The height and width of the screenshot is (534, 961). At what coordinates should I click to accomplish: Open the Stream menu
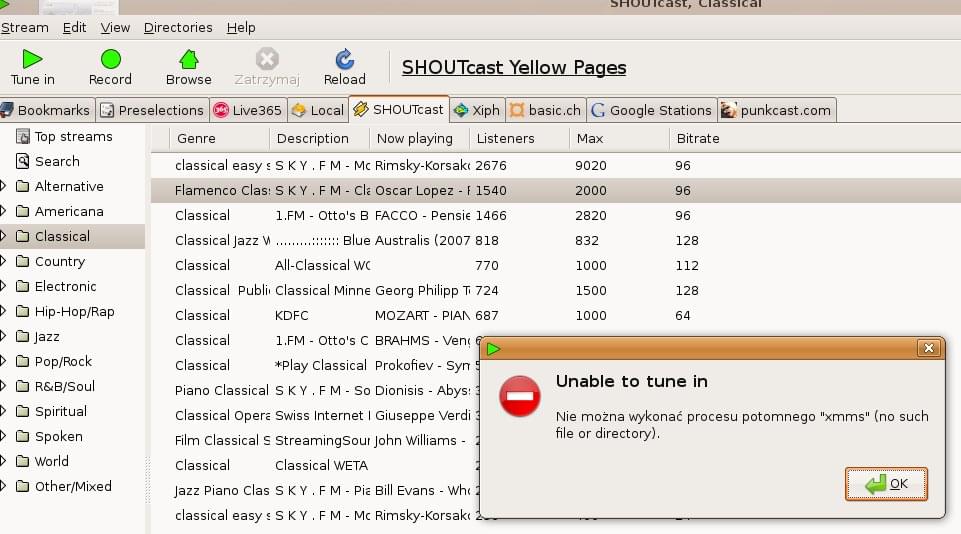coord(25,28)
